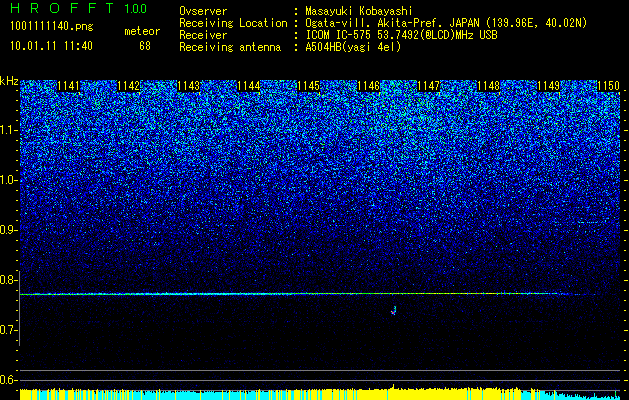The image size is (629, 400).
Task: Click the 1147 time marker
Action: tap(428, 86)
